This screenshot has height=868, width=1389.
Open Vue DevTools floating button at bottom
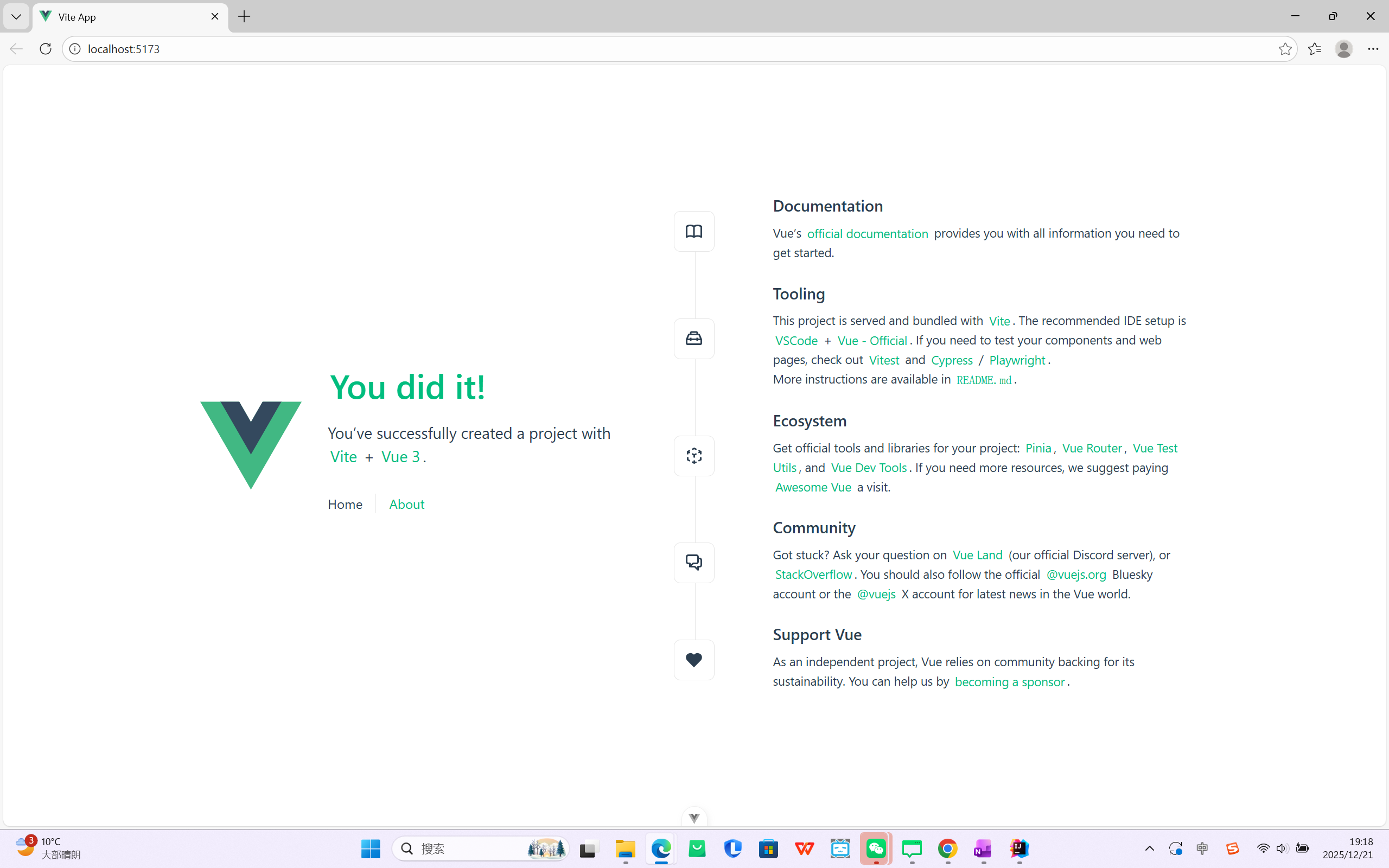tap(694, 818)
